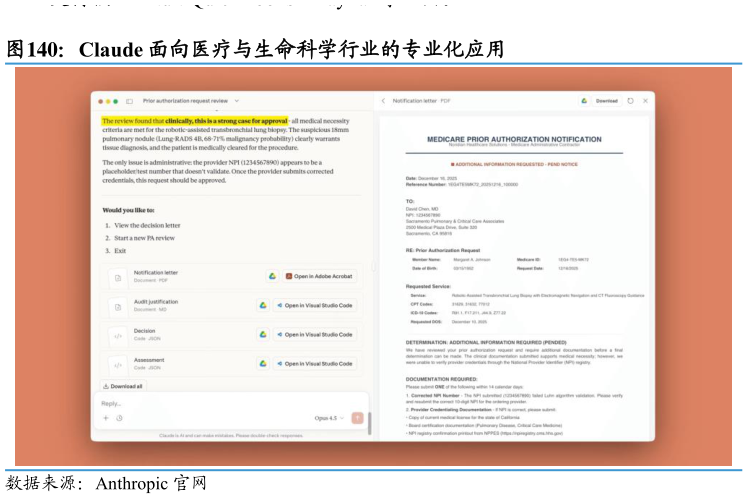Viewport: 748px width, 499px height.
Task: Save Decision file to Google Drive
Action: pos(262,334)
